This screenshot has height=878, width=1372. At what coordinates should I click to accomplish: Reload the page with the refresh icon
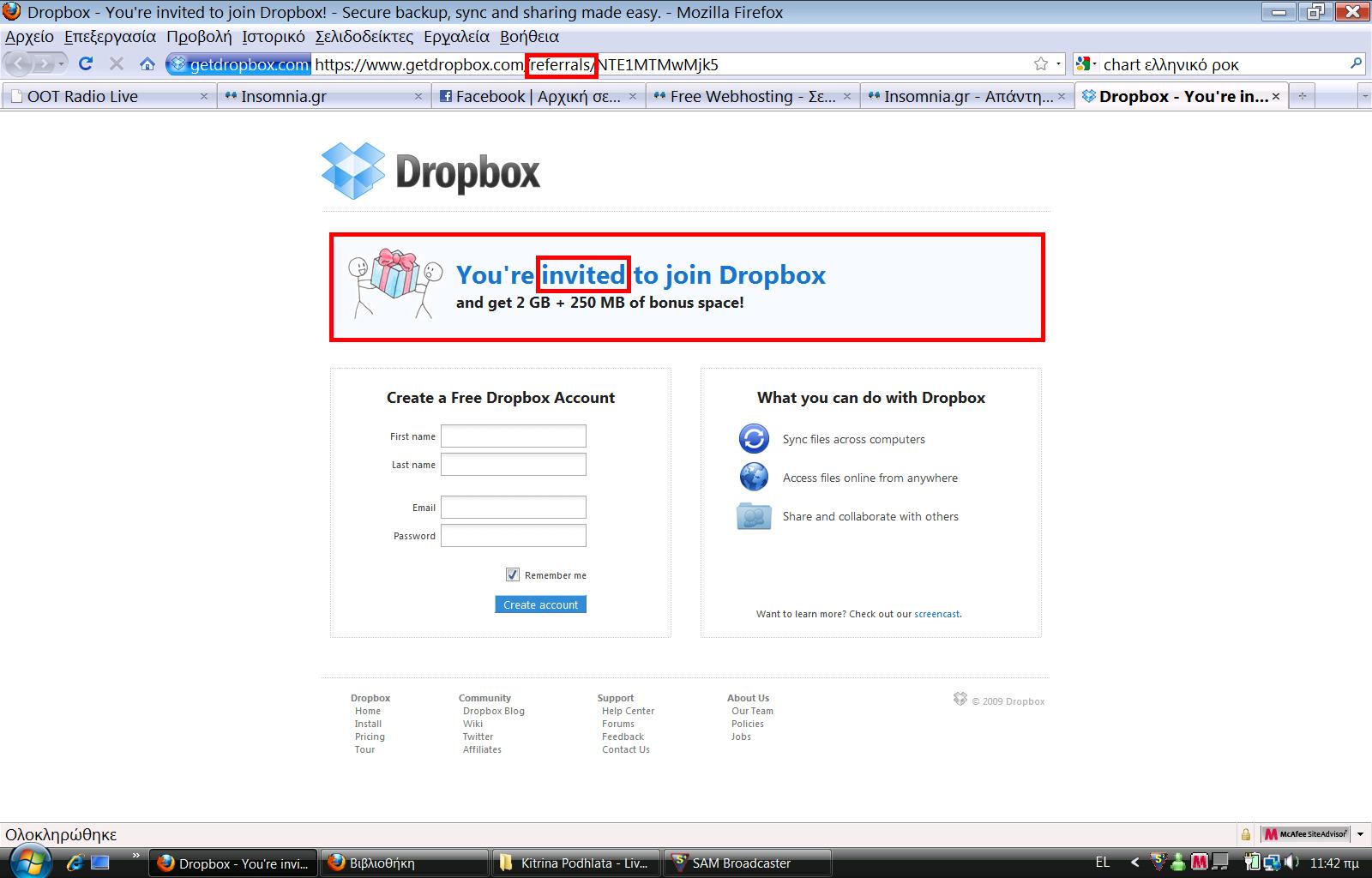86,63
